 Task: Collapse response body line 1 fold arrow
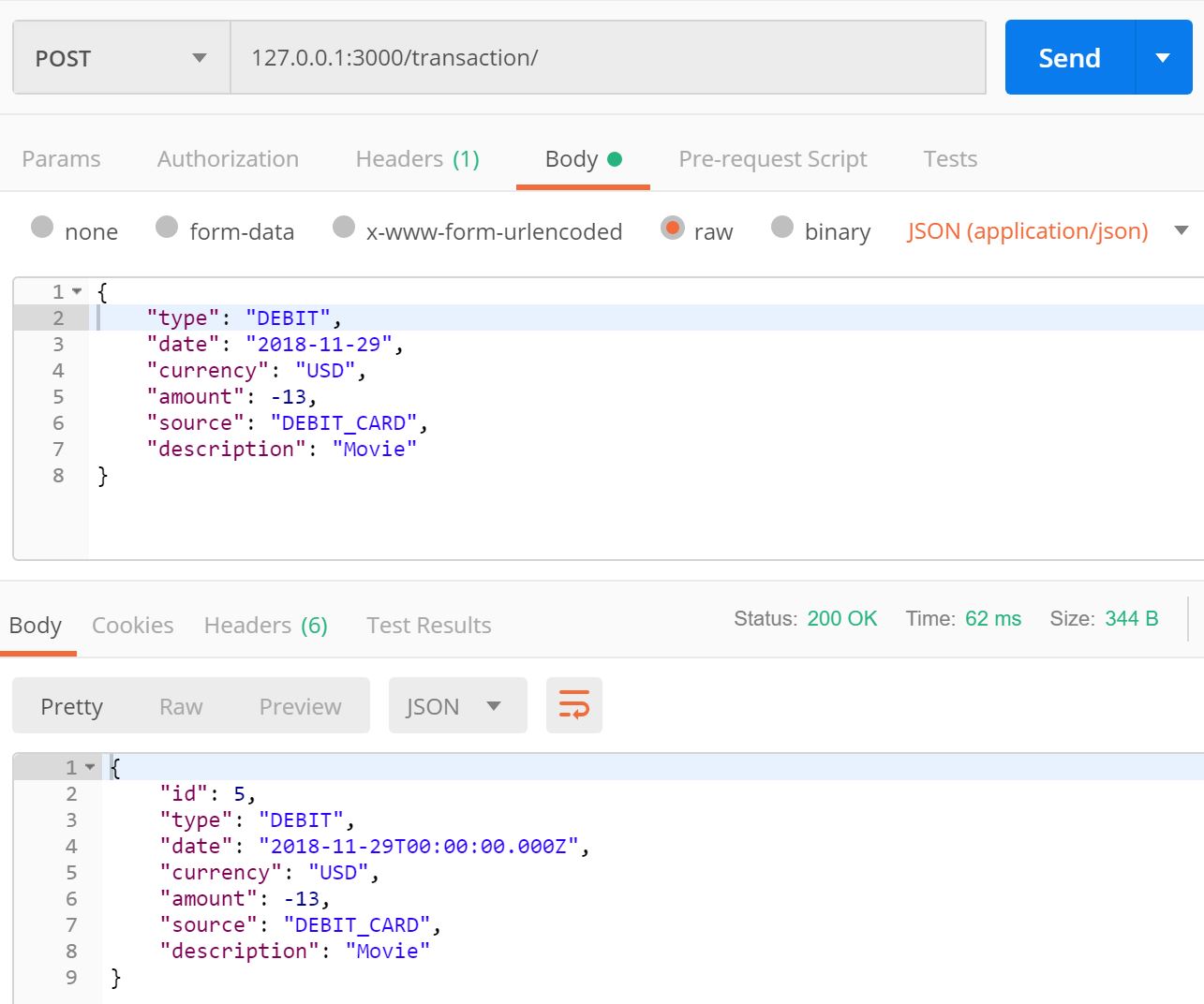91,767
